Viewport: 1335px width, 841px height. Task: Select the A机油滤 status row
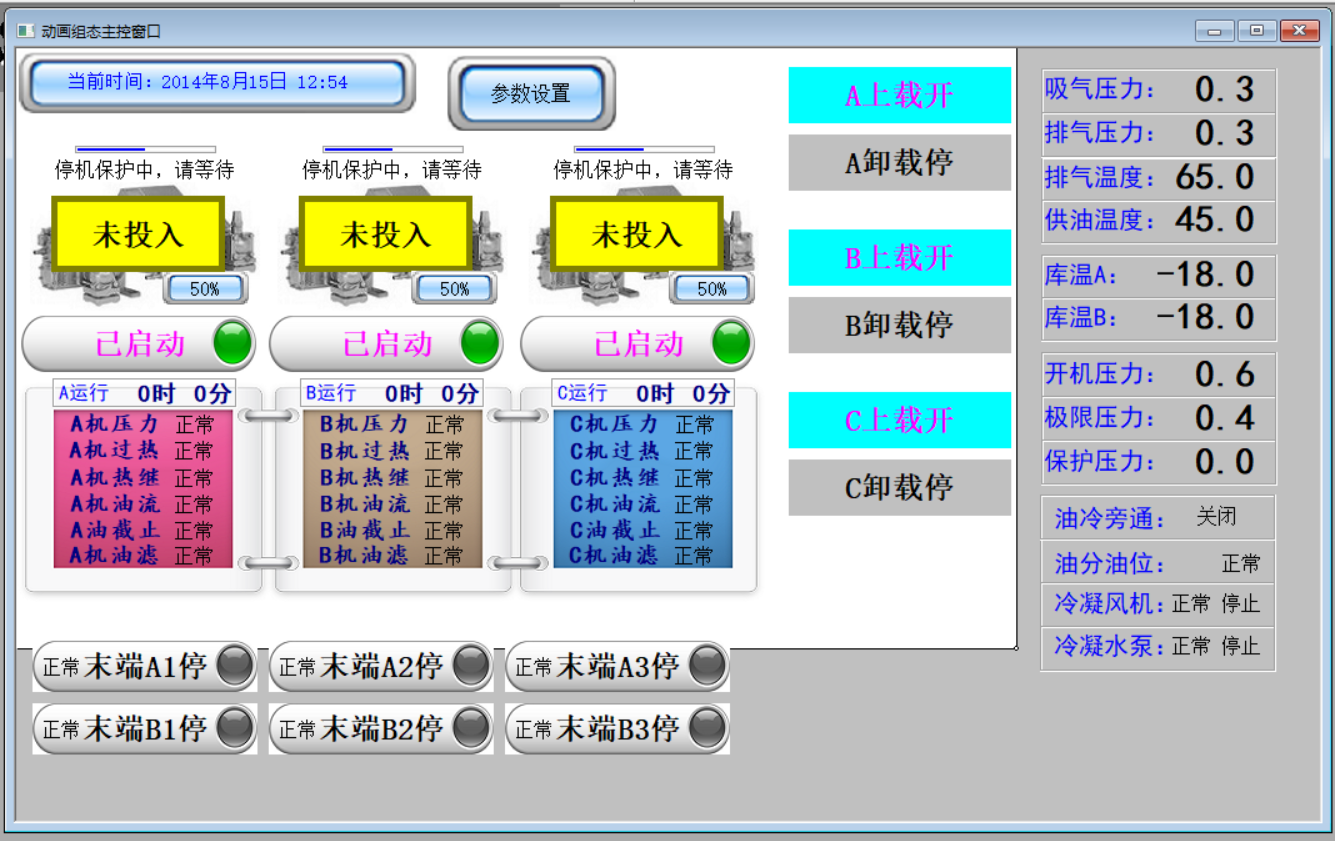click(x=143, y=555)
